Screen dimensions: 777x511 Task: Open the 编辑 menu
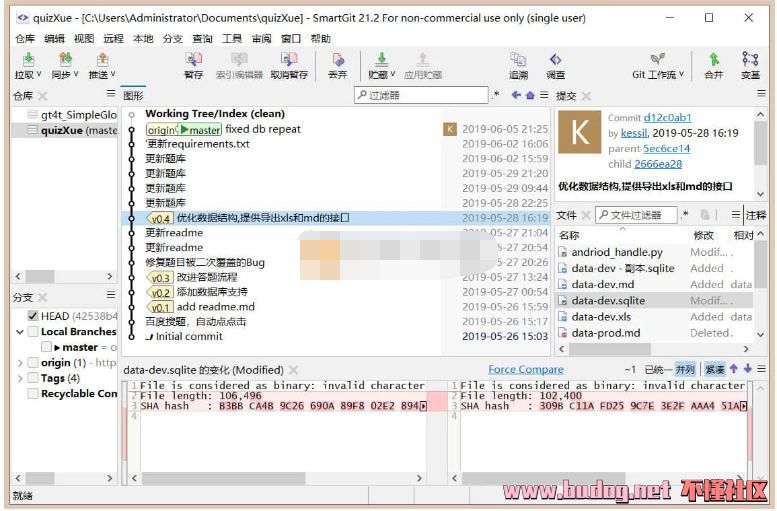(x=55, y=39)
